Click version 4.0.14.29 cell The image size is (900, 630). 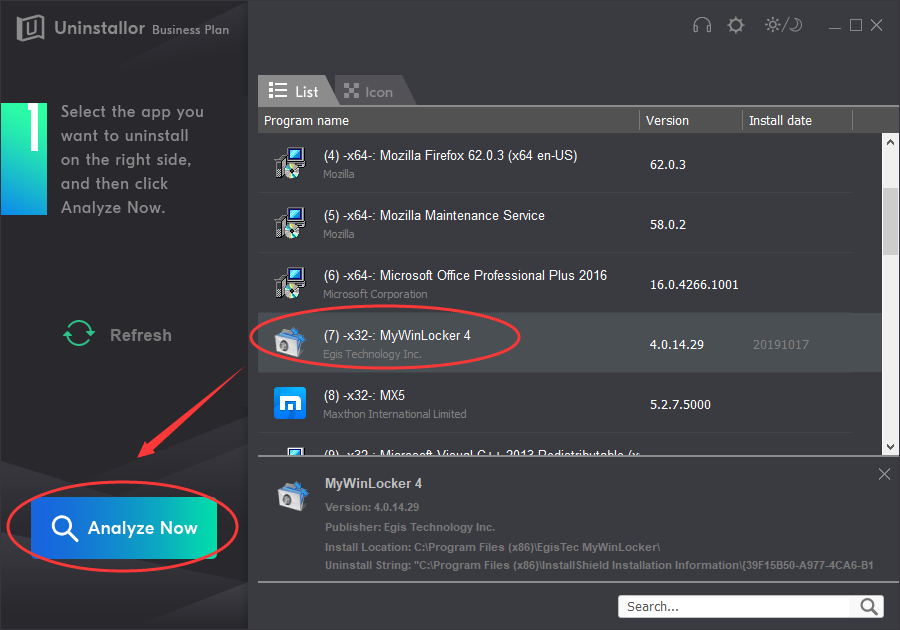[x=677, y=345]
